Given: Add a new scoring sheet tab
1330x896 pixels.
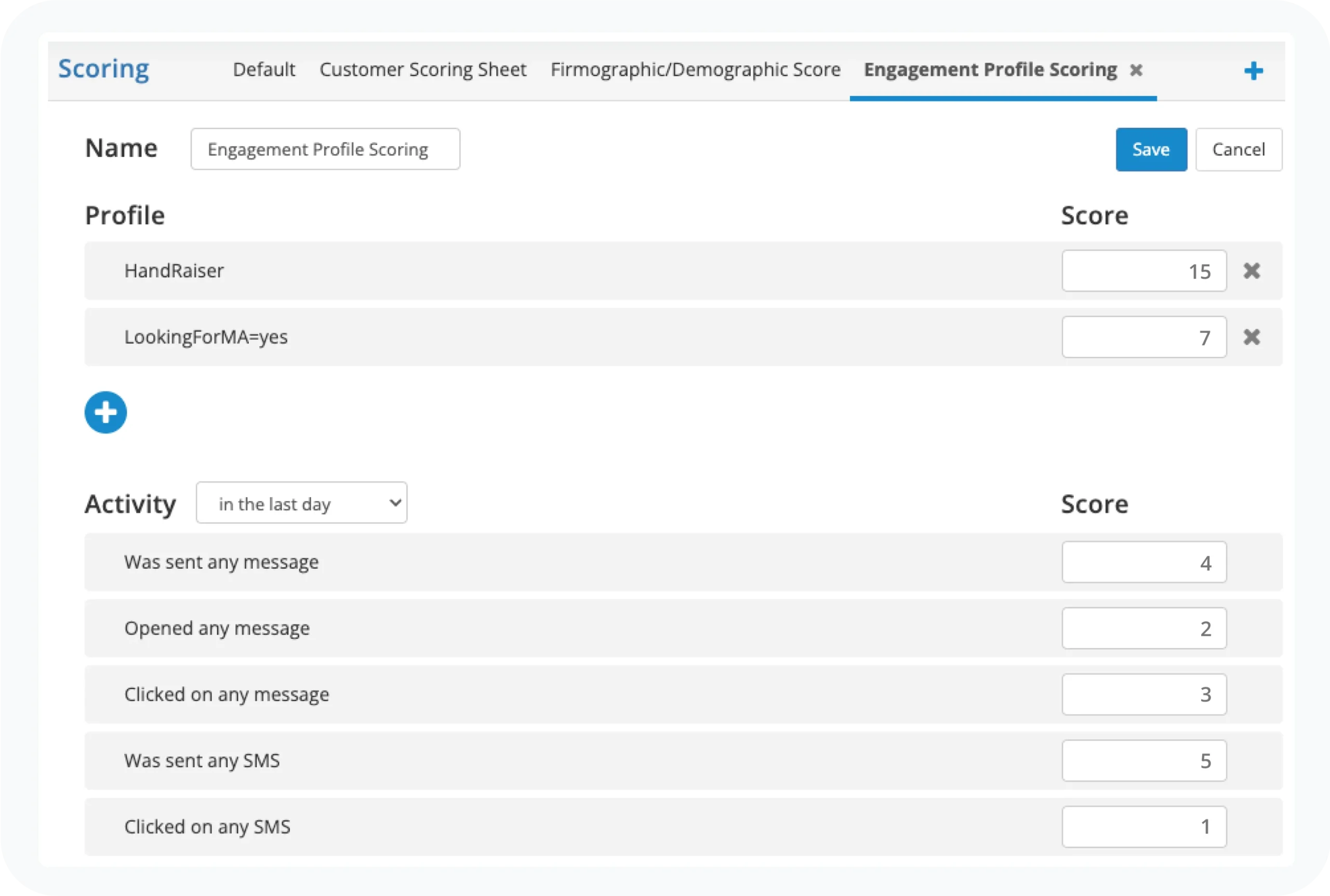Looking at the screenshot, I should point(1254,71).
